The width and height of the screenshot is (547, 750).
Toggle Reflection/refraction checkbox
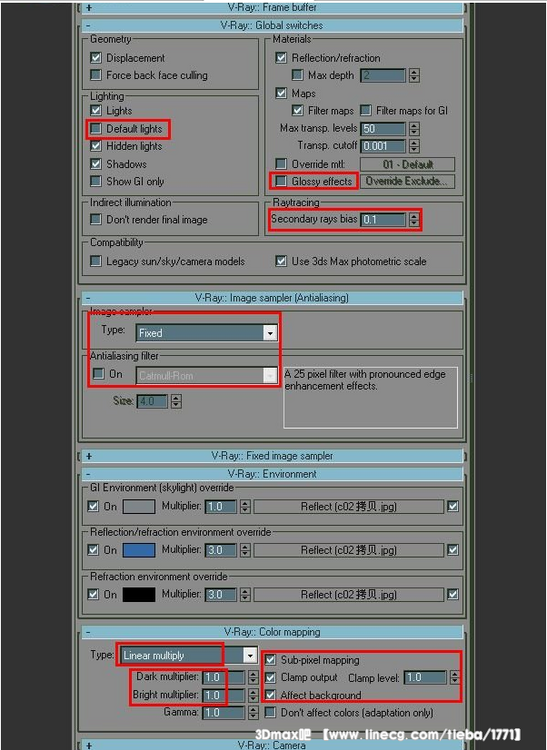click(281, 58)
